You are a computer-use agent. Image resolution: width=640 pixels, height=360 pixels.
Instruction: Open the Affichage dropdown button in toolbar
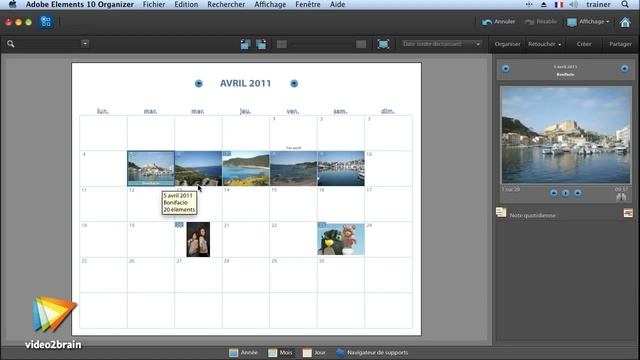(x=588, y=22)
